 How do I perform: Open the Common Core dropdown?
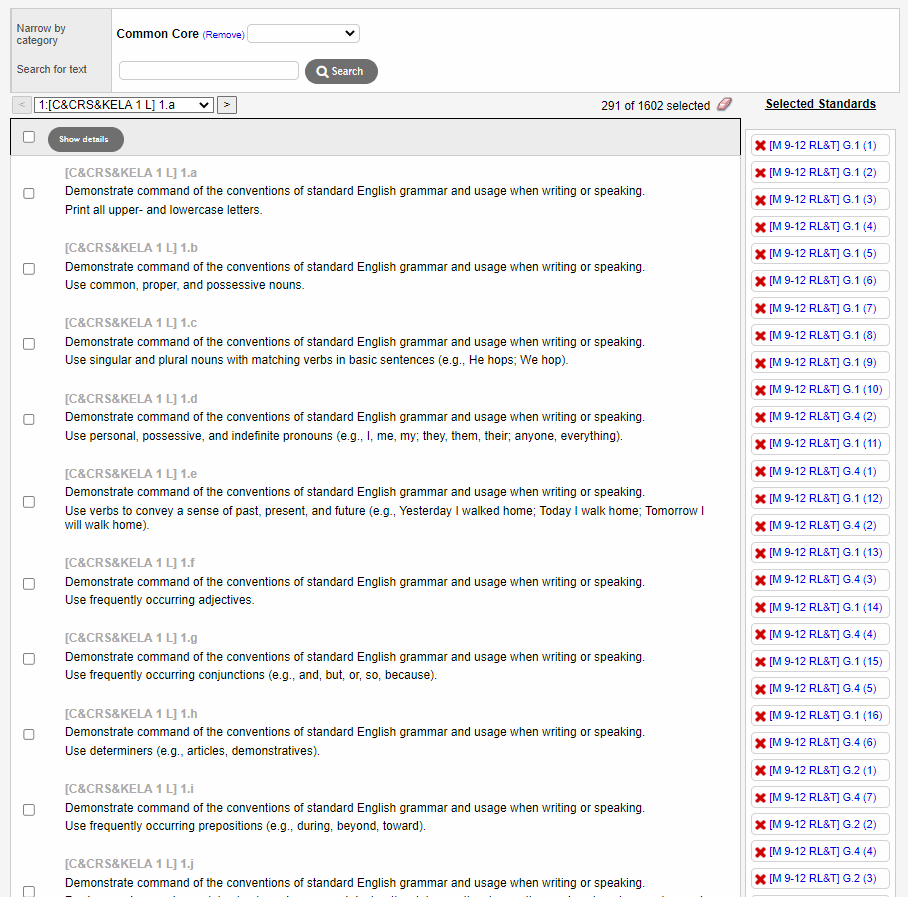[303, 33]
